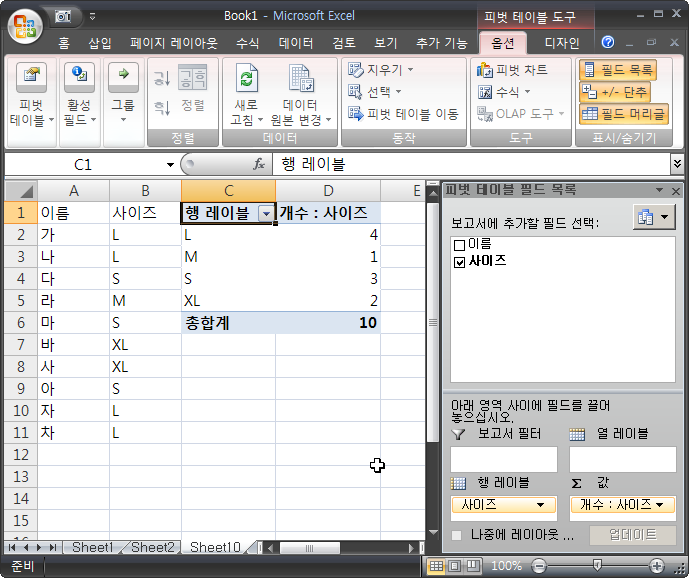Switch to the Sheet1 worksheet tab

coord(92,548)
